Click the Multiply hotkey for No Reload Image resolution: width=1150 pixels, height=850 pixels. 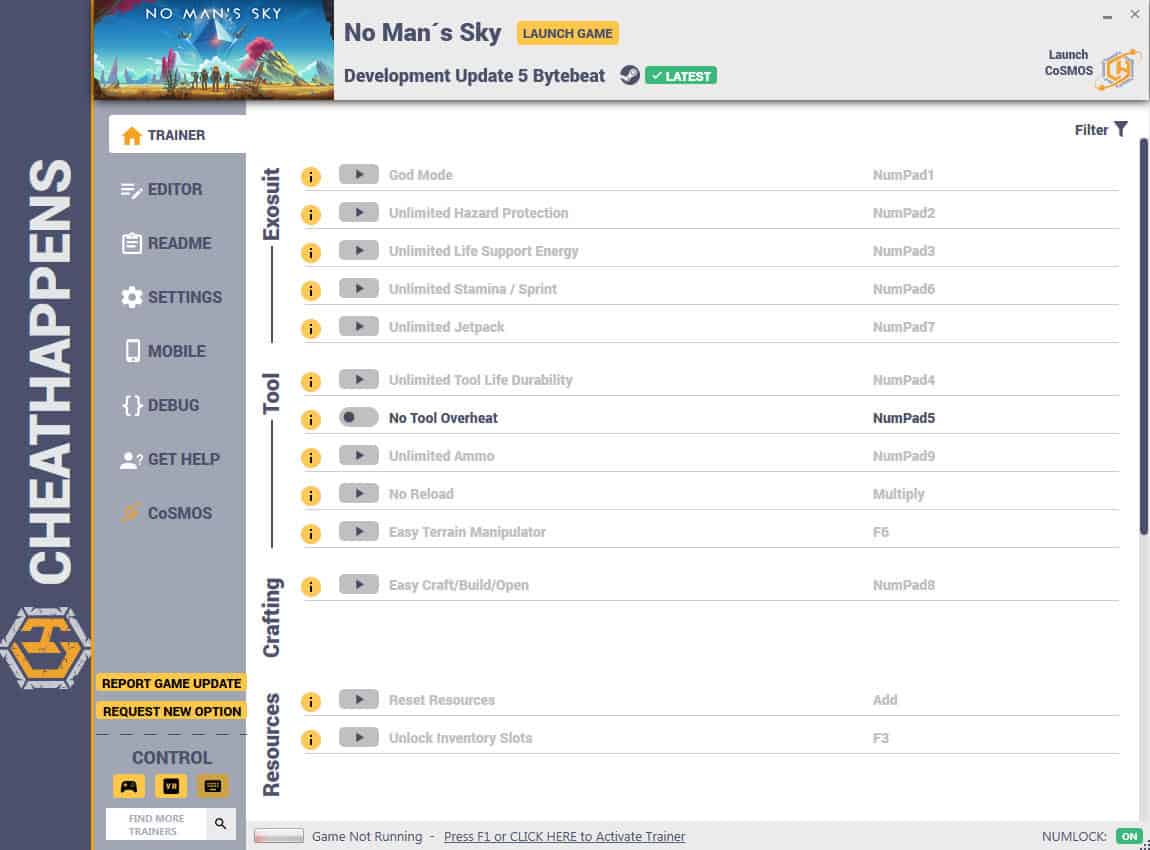pos(898,494)
